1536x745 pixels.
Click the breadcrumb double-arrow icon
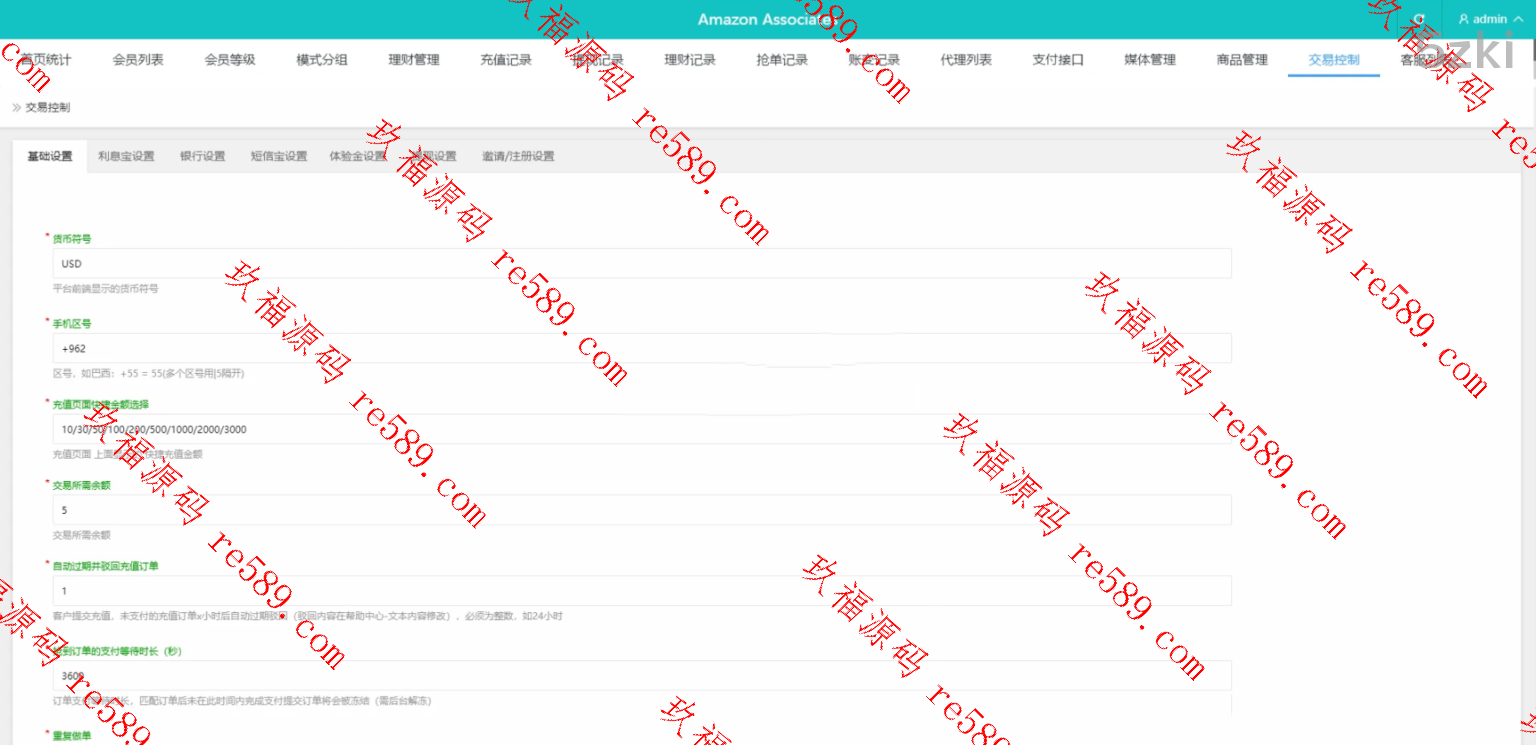click(x=16, y=107)
